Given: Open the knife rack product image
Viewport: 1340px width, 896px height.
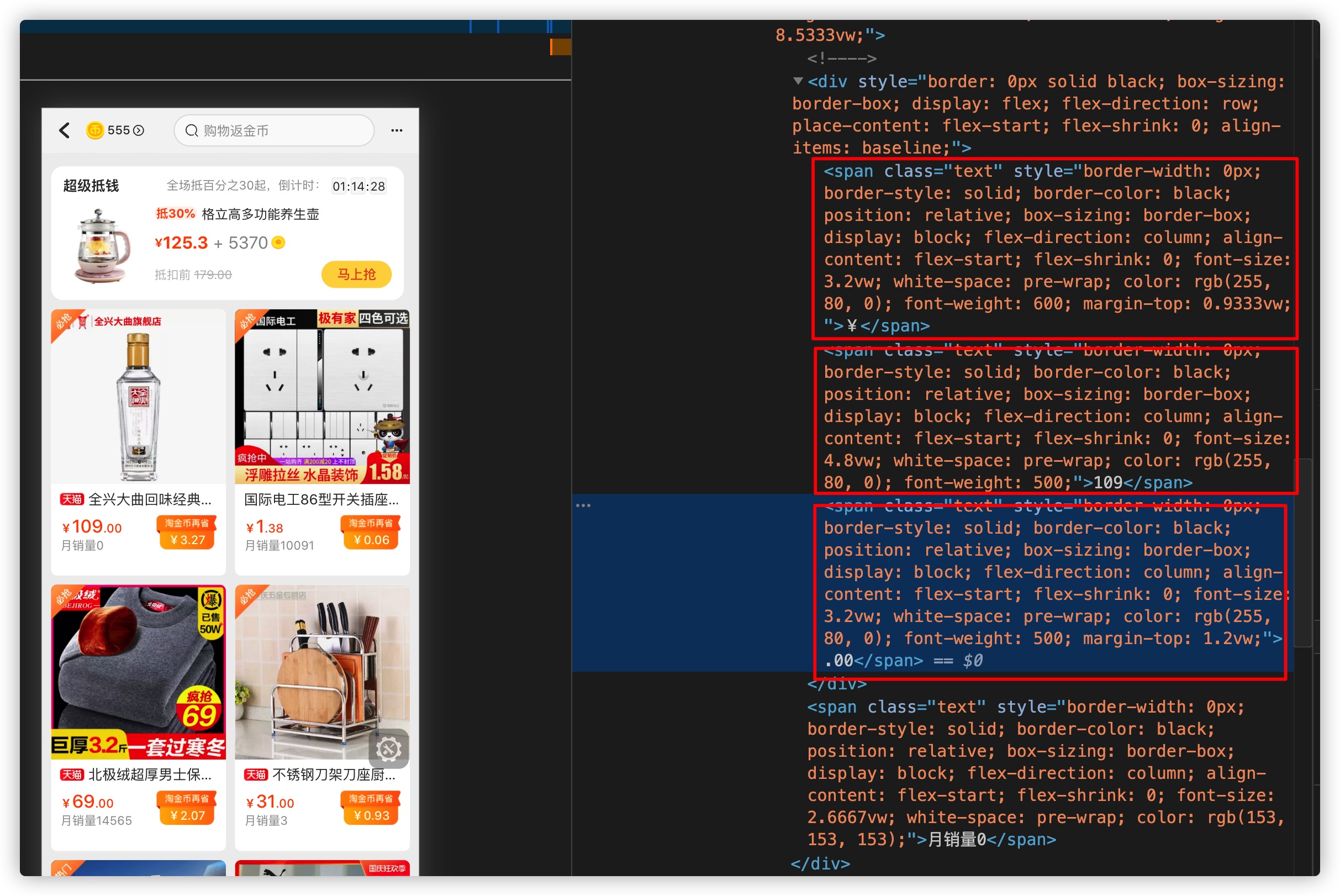Looking at the screenshot, I should [322, 673].
